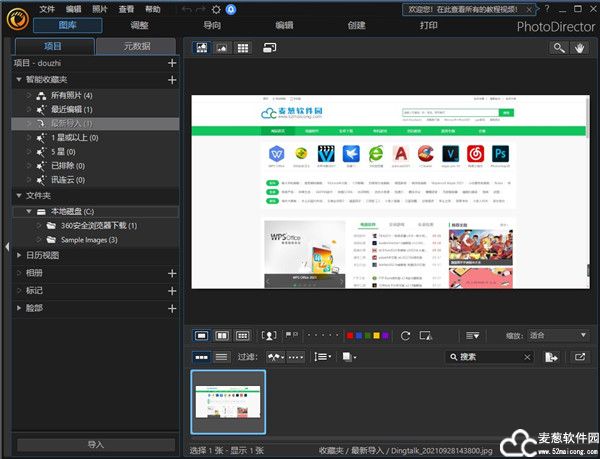The width and height of the screenshot is (600, 459).
Task: Click the face tagging icon
Action: pyautogui.click(x=269, y=335)
